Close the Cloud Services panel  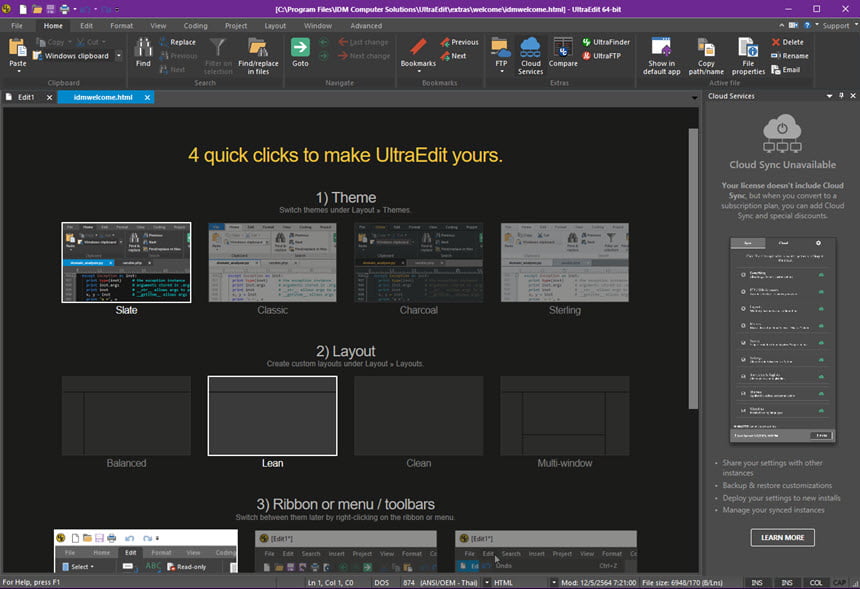pos(853,96)
